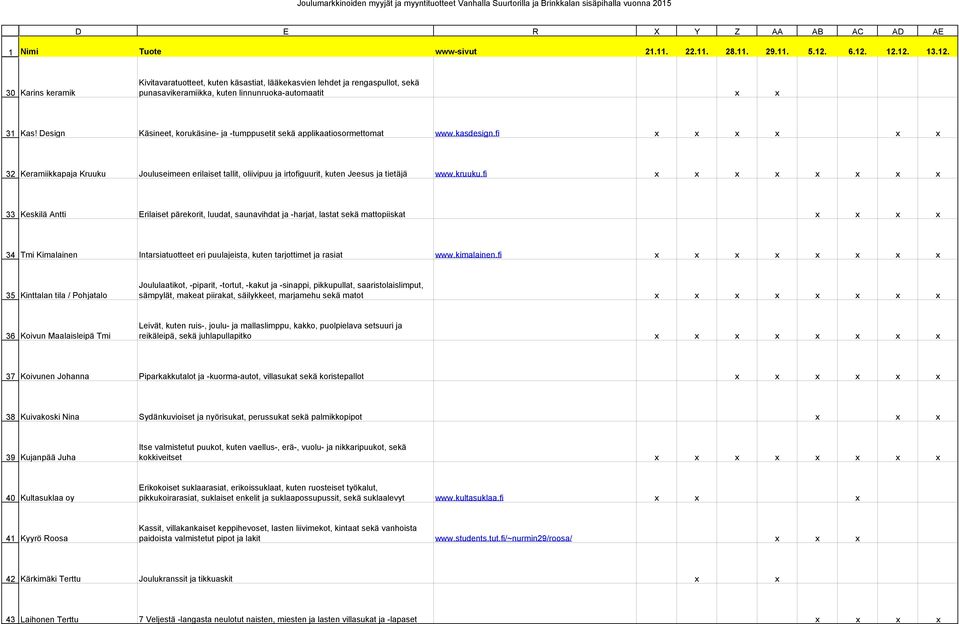Select the 'Intarsiatuotteet eri puulajeista' product cell

[286, 239]
